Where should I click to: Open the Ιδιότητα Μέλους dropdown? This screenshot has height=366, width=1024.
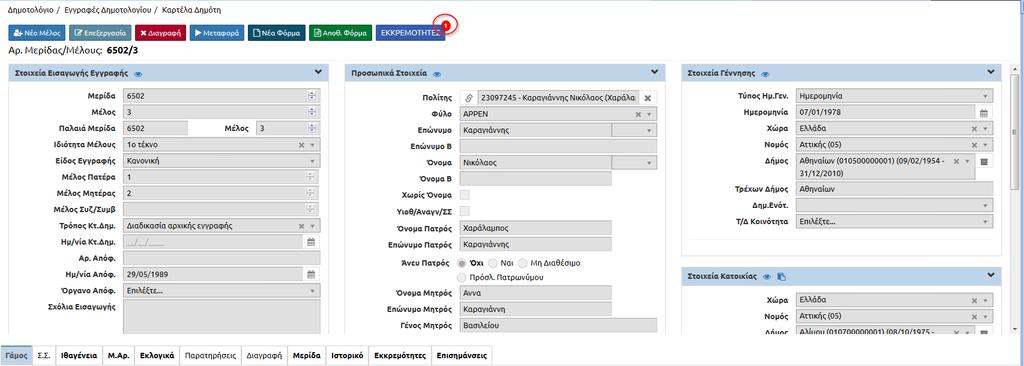tap(312, 145)
